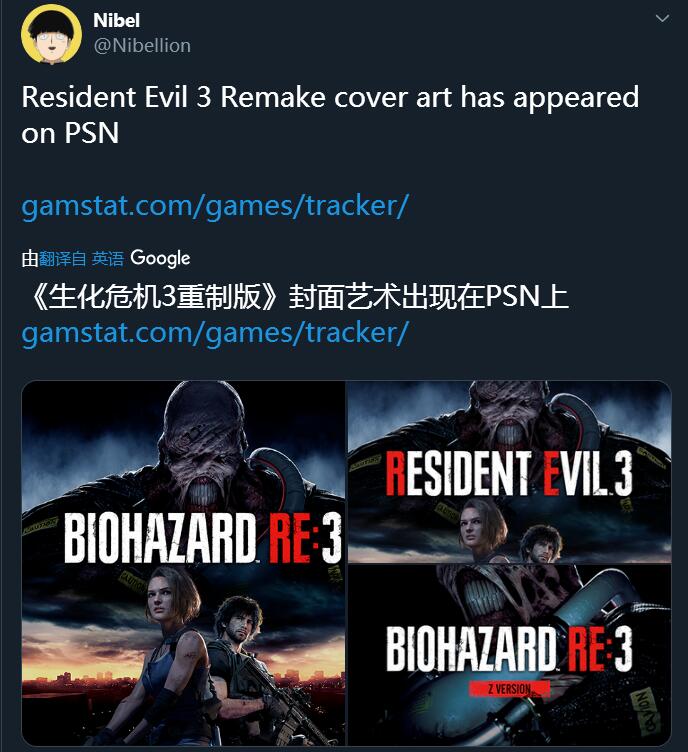688x752 pixels.
Task: Click the 英语 source language link
Action: [x=108, y=258]
